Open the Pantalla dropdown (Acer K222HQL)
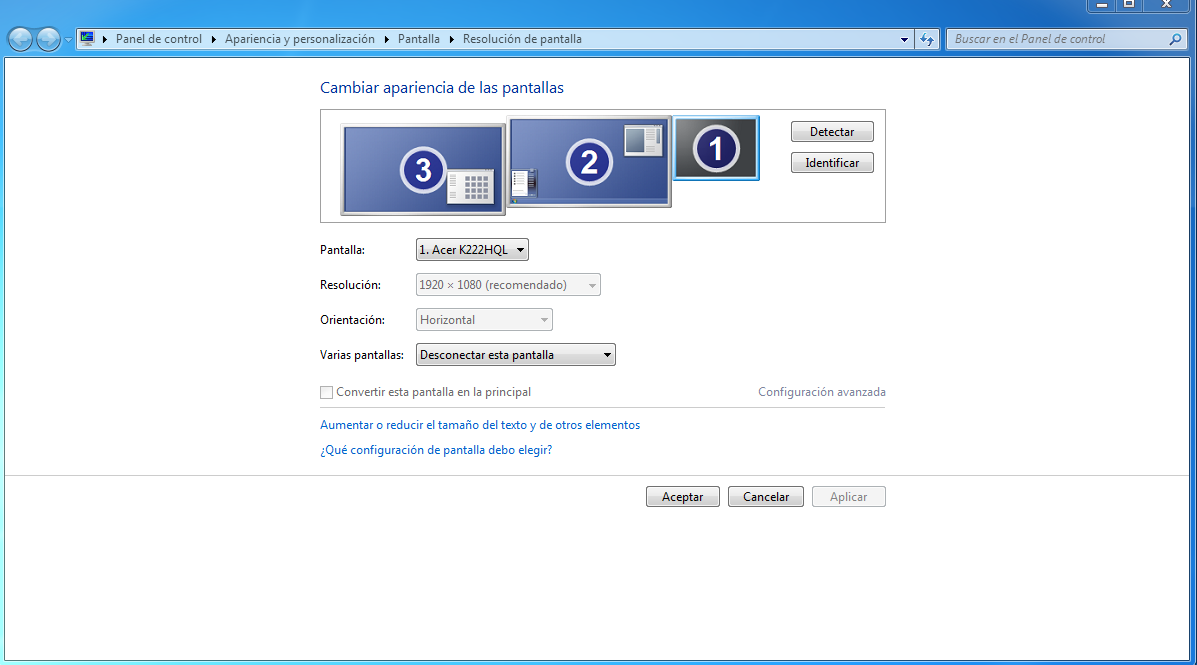The height and width of the screenshot is (665, 1197). [472, 250]
